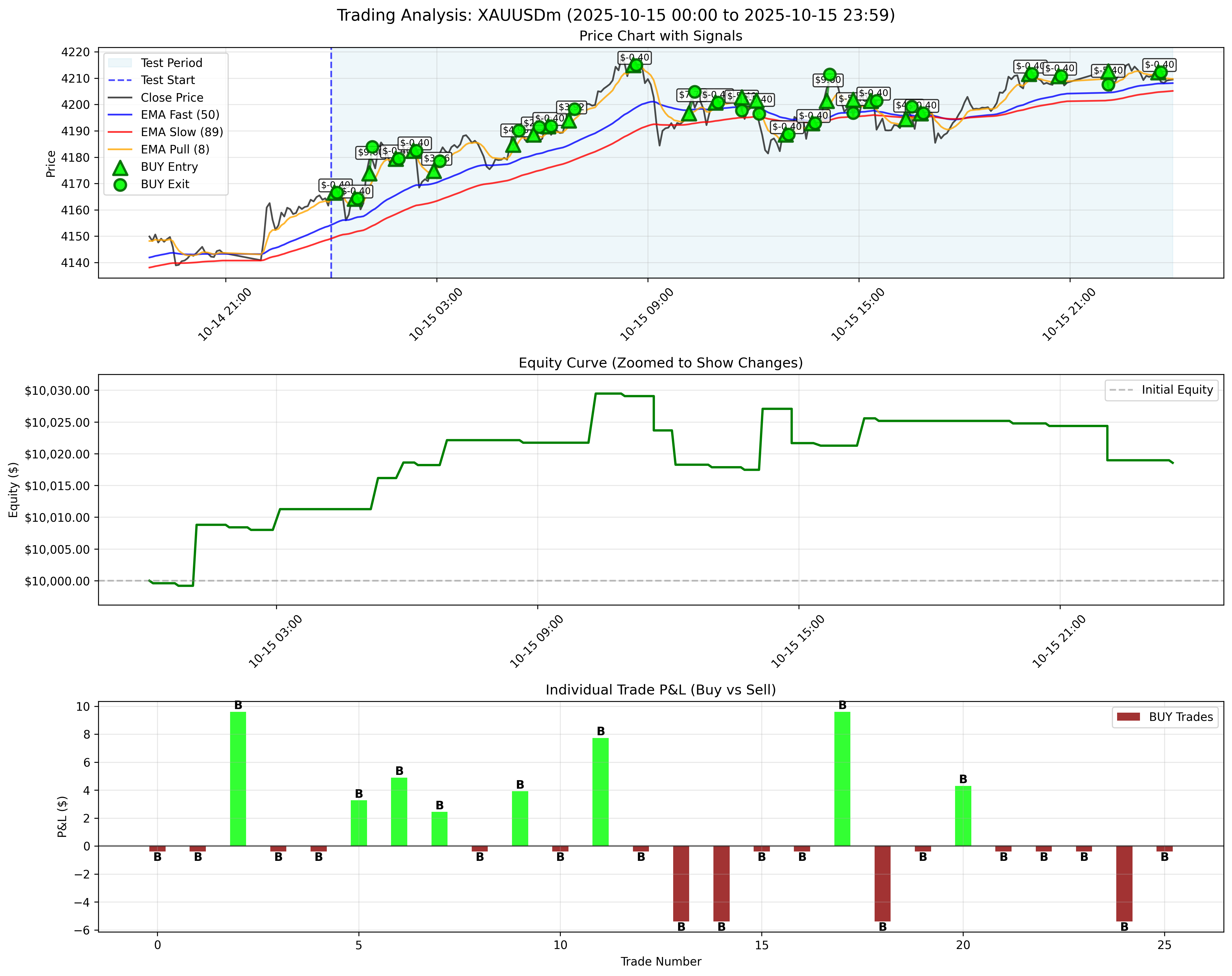Viewport: 1232px width, 976px height.
Task: Click the Trade Number axis label
Action: 661,961
